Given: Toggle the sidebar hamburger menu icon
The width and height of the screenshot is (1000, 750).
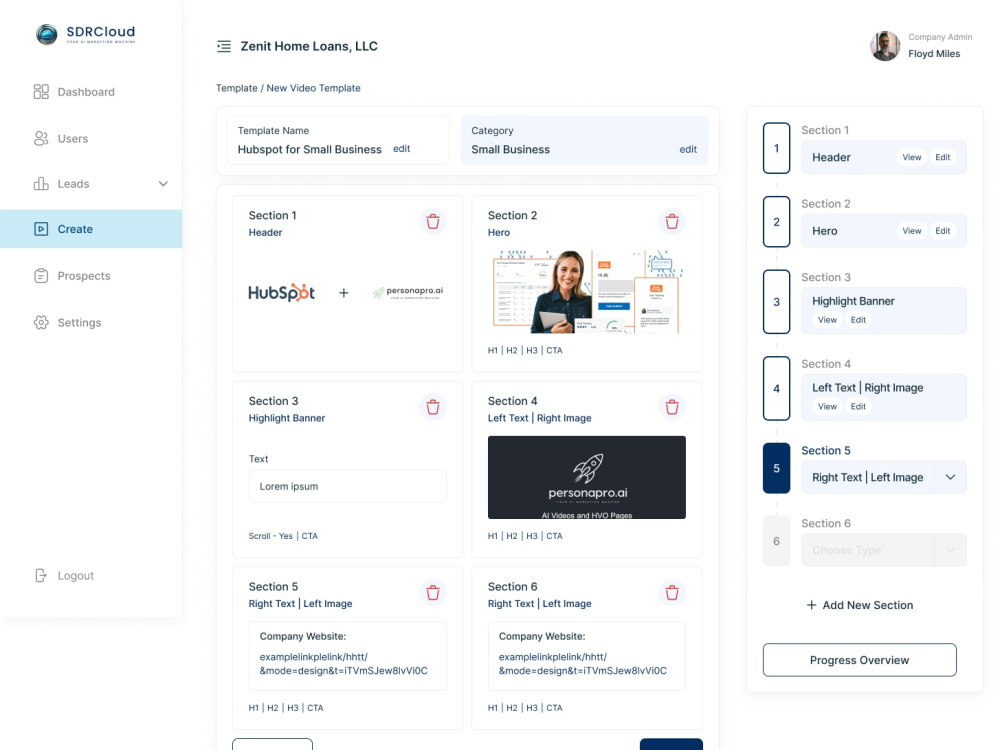Looking at the screenshot, I should [224, 46].
